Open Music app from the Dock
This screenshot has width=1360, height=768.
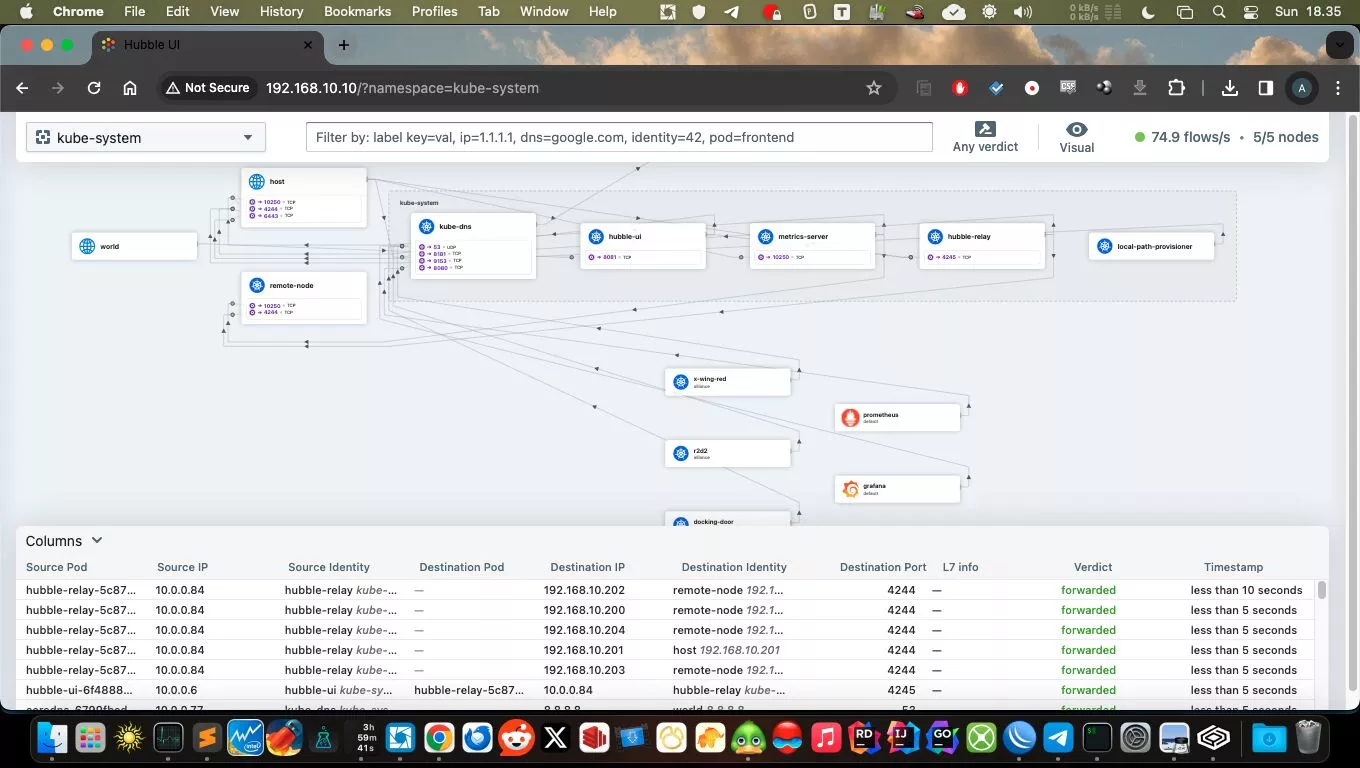pos(825,739)
